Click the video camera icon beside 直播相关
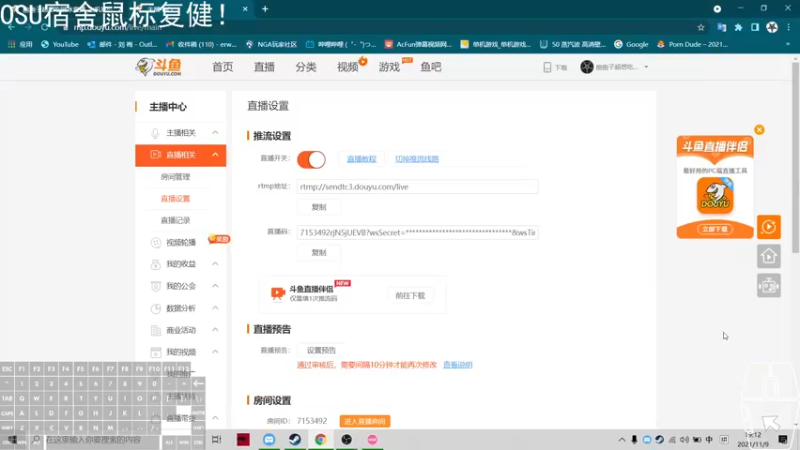 pyautogui.click(x=155, y=155)
